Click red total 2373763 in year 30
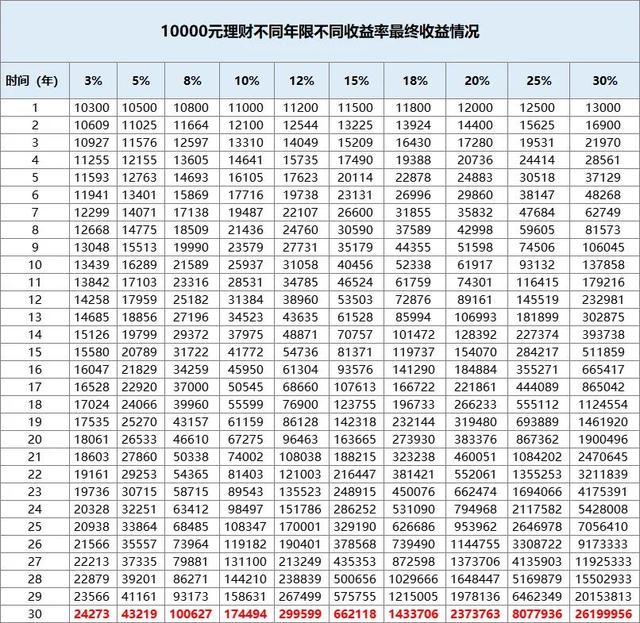The height and width of the screenshot is (623, 640). [x=476, y=614]
